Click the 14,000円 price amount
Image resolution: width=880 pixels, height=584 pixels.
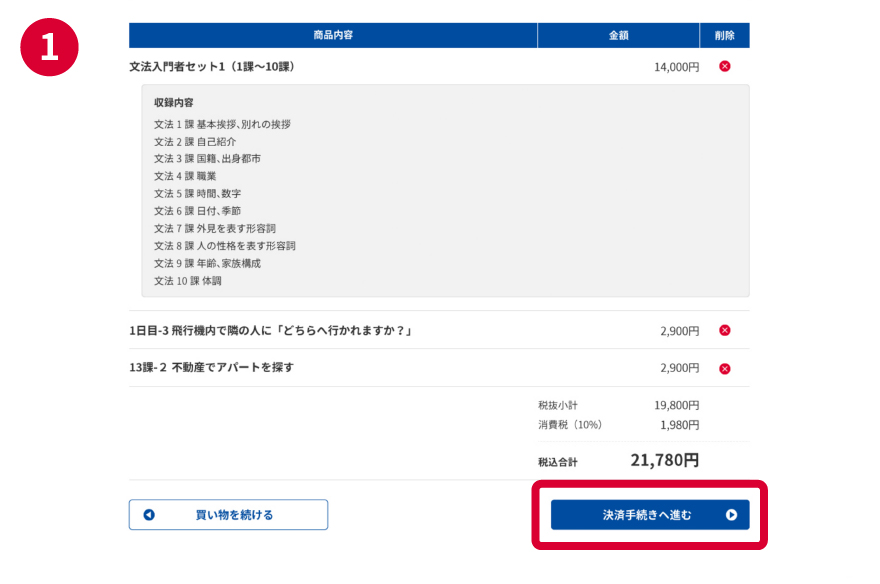tap(676, 67)
